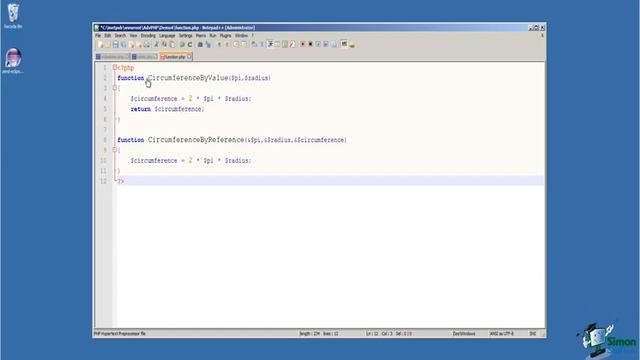Paste clipboard using toolbar icon
This screenshot has height=360, width=640.
pyautogui.click(x=172, y=44)
